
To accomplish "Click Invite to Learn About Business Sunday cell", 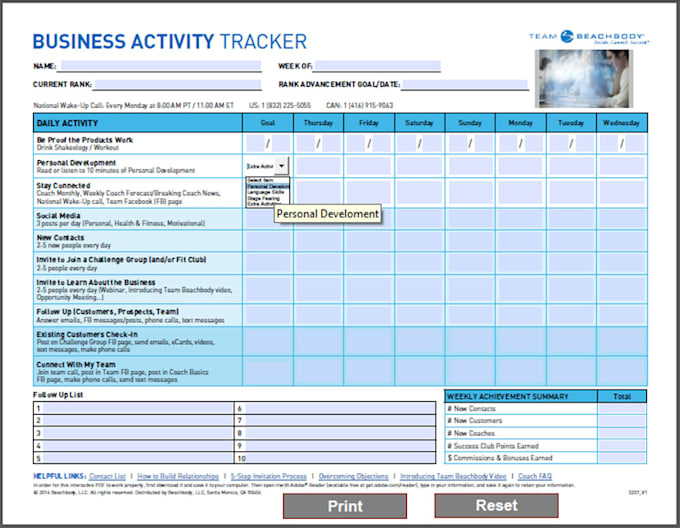I will [470, 289].
